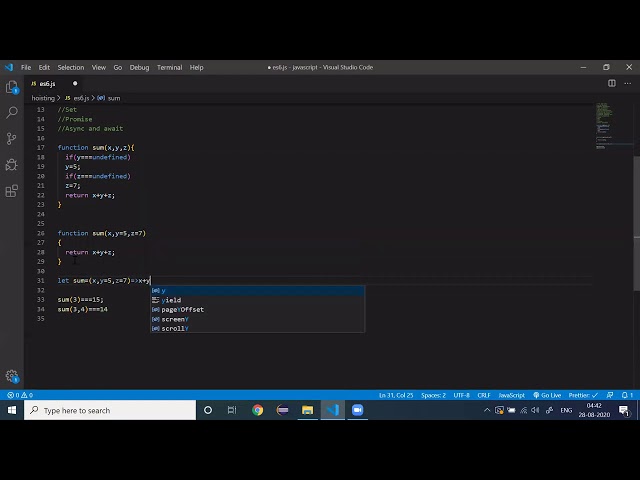Click the Prettier status item
The width and height of the screenshot is (640, 480).
583,395
